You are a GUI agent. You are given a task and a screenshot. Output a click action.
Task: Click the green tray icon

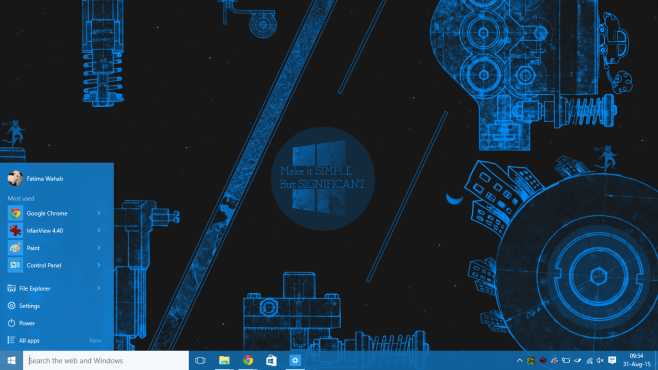coord(531,361)
